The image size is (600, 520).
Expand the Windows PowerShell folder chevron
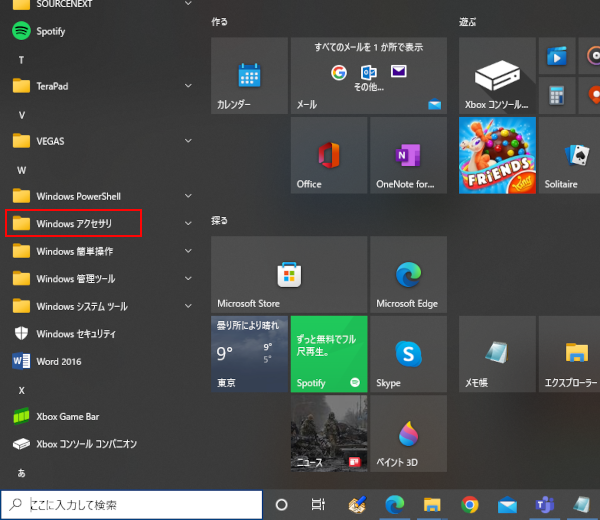188,196
